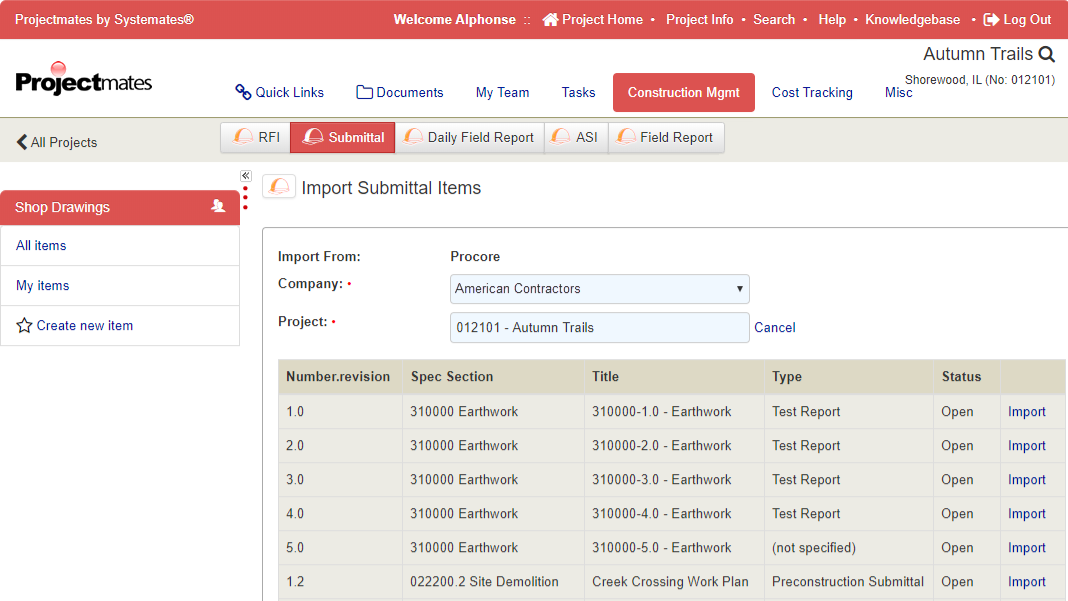Import the 1.0 Earthwork submittal
The width and height of the screenshot is (1068, 601).
1026,412
